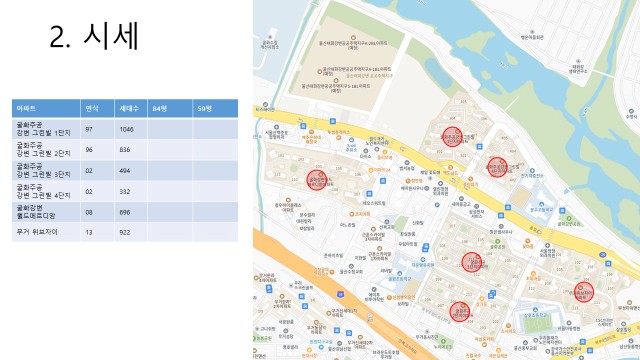Click the 문수고등학교 school icon

[541, 204]
